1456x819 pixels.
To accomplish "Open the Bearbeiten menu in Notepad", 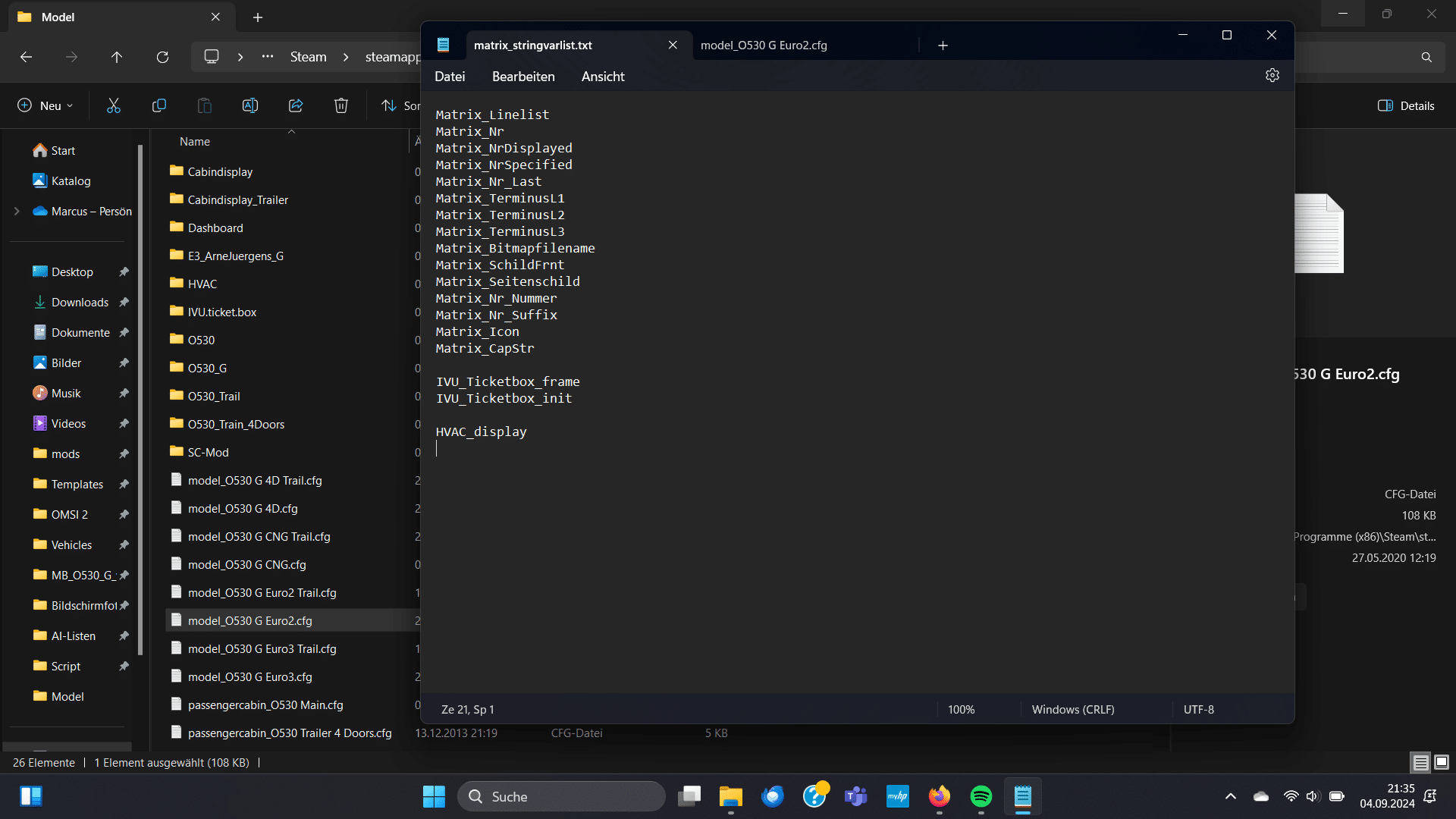I will [x=523, y=77].
